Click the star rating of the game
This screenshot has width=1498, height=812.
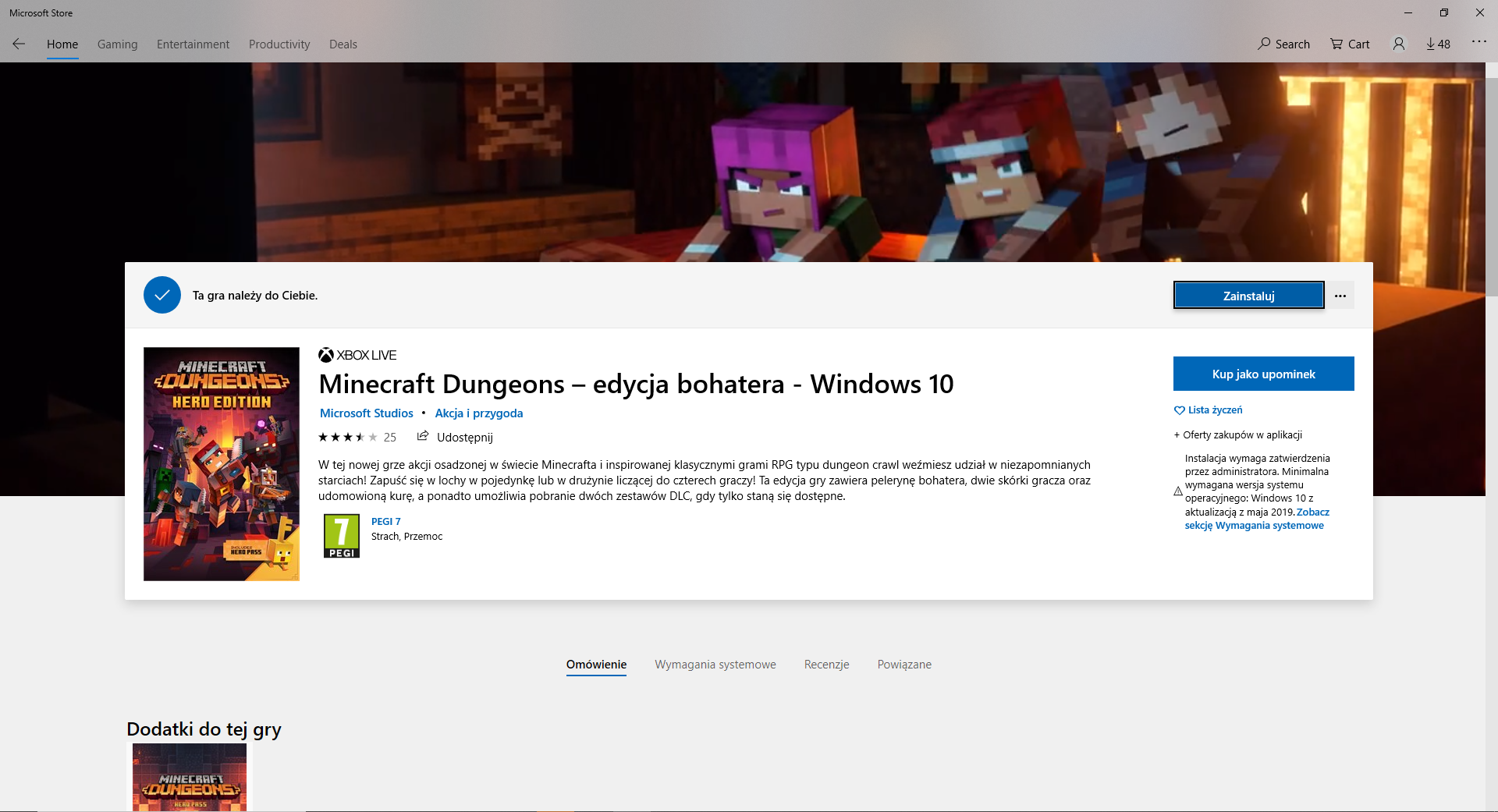348,437
